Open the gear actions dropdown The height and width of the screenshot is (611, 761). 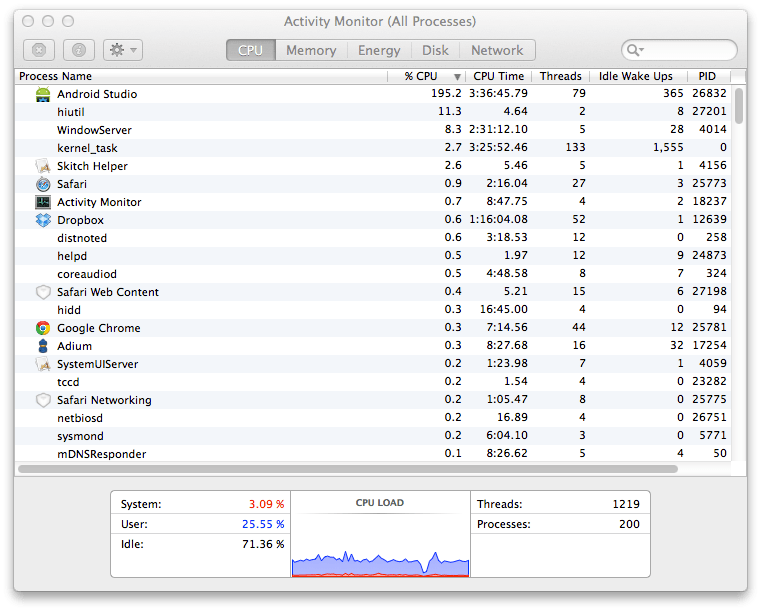(123, 50)
